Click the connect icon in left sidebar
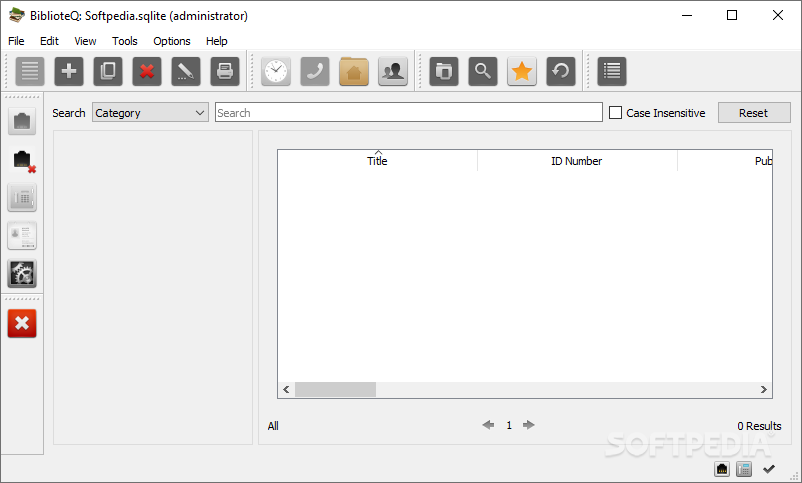The height and width of the screenshot is (483, 802). [22, 121]
